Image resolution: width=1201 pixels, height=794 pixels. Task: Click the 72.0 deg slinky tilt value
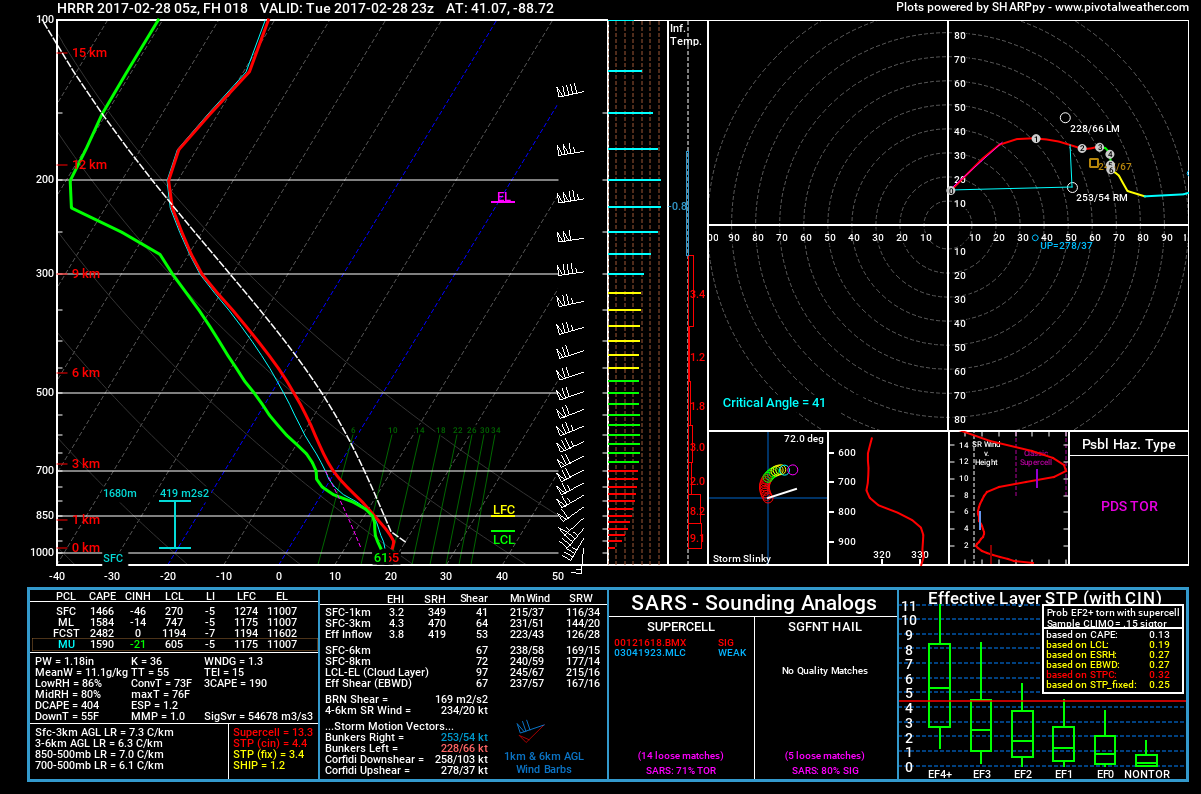tap(802, 439)
